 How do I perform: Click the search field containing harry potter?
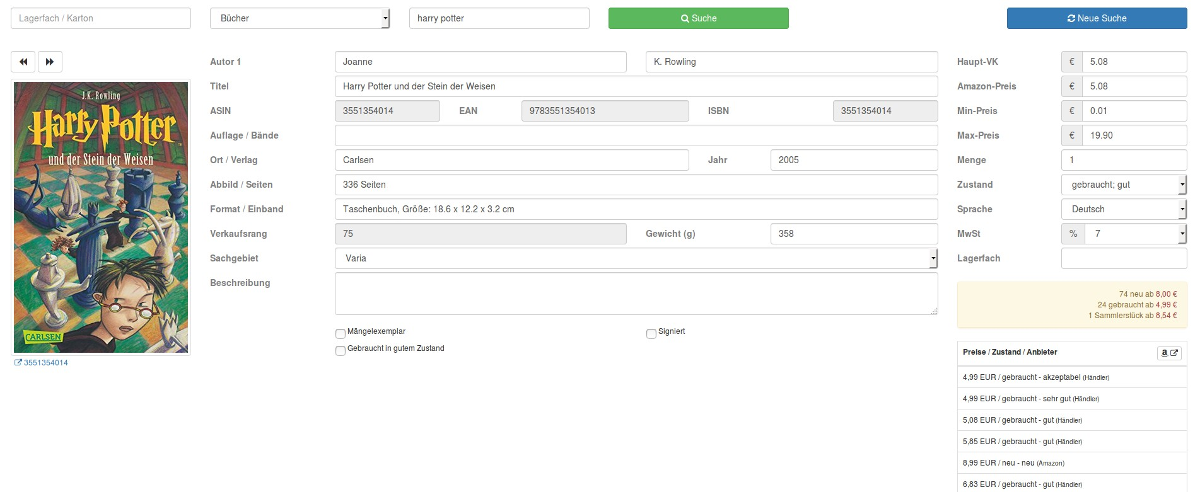(x=499, y=18)
